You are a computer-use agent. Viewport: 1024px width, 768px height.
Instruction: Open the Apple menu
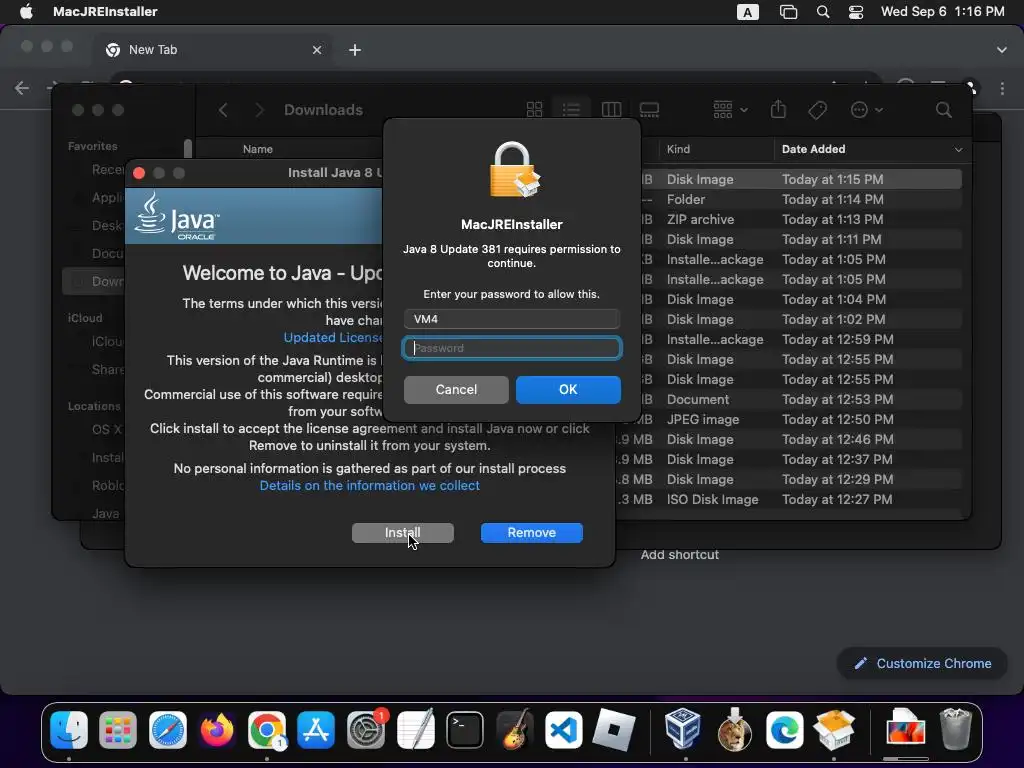26,12
